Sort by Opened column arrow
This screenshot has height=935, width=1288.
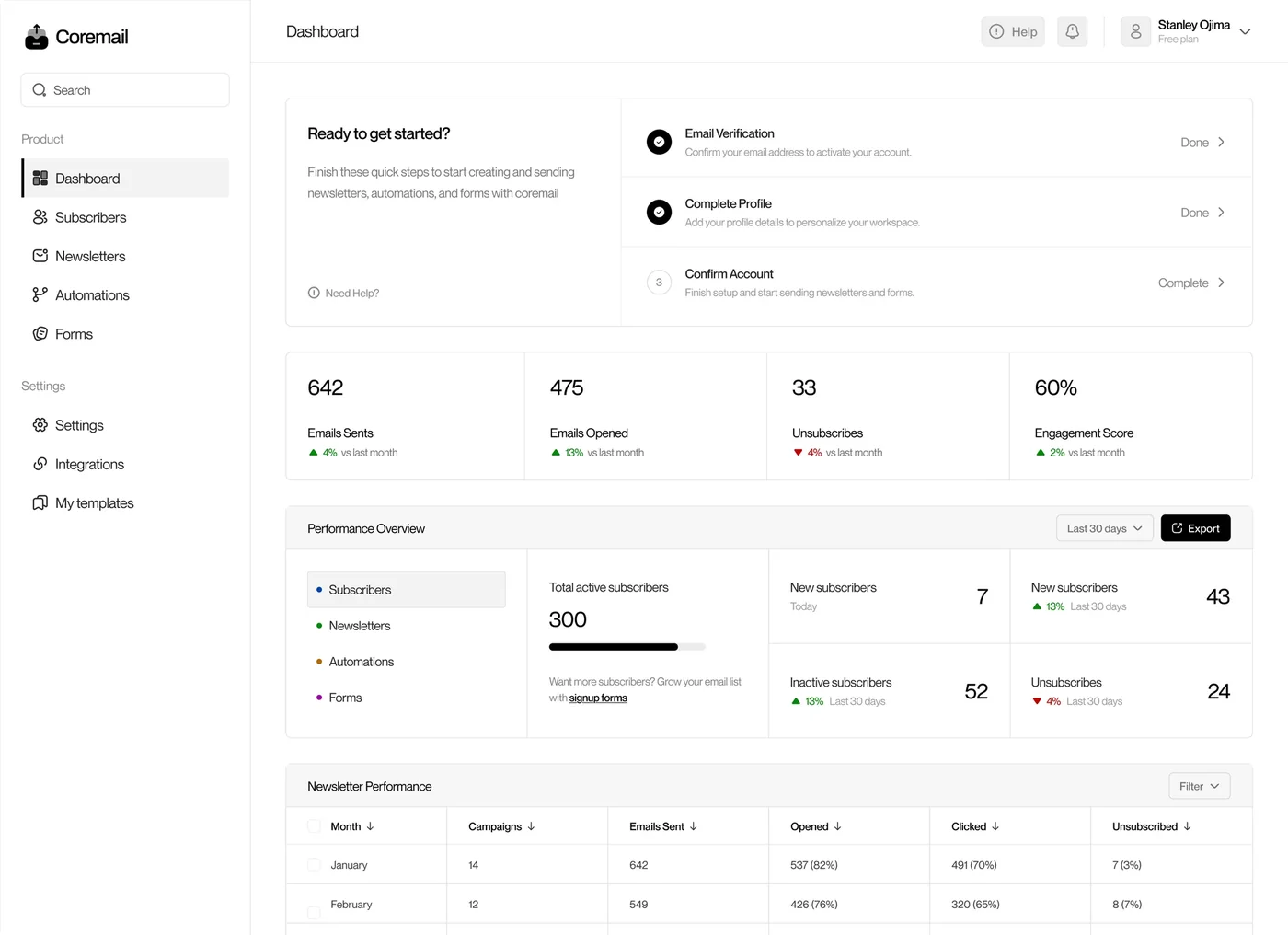tap(837, 826)
